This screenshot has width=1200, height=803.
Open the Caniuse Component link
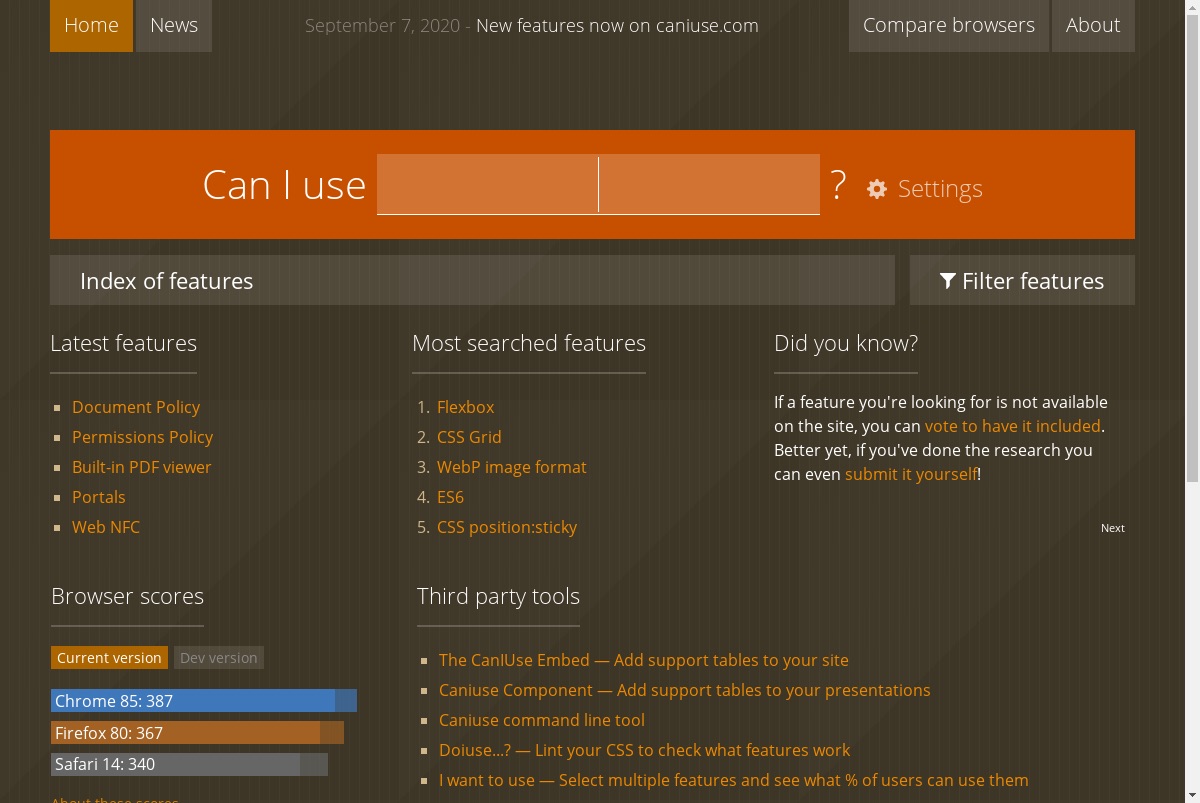tap(685, 690)
